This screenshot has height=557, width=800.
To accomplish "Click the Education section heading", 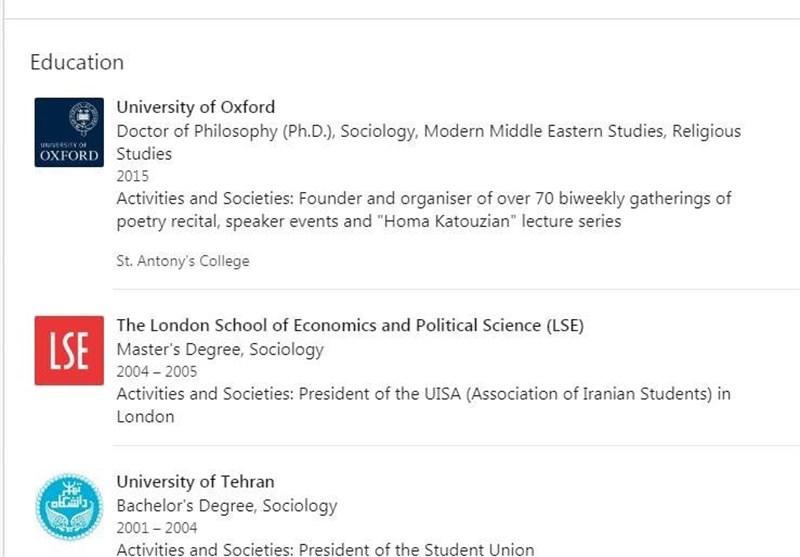I will [x=77, y=62].
